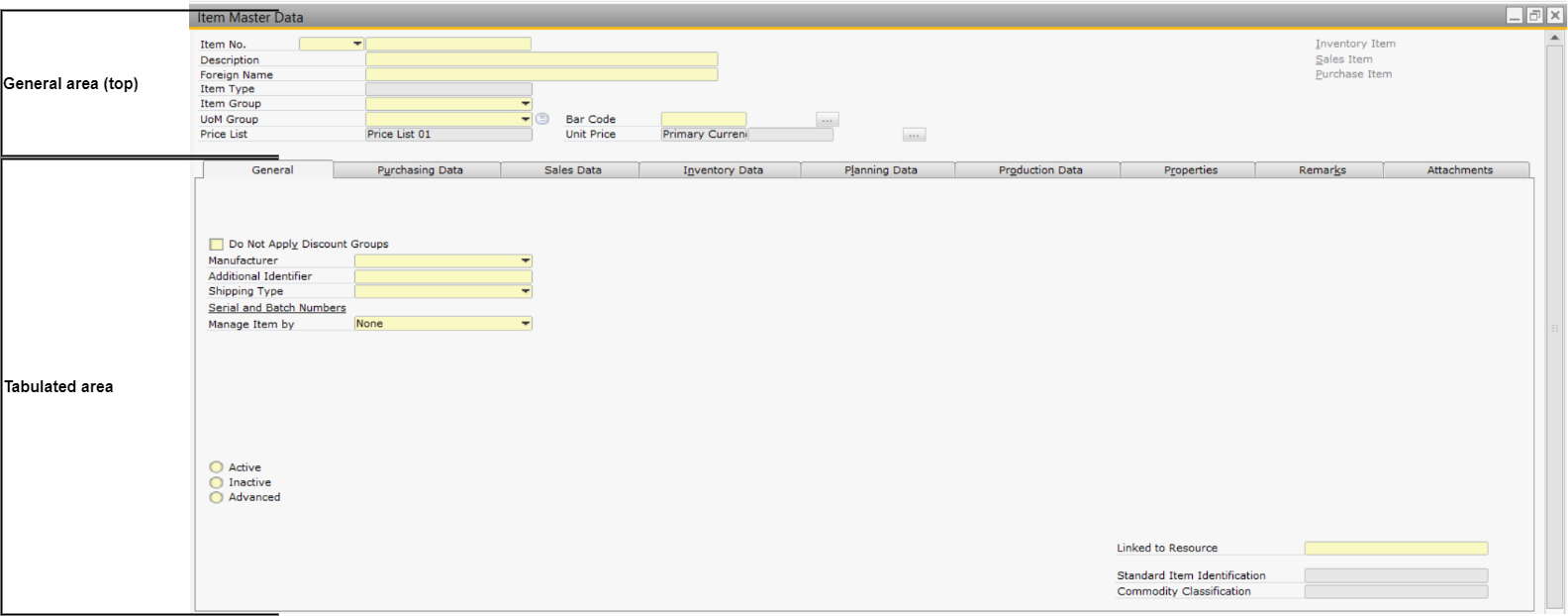Screen dimensions: 1568x616
Task: Switch to the Purchasing Data tab
Action: click(420, 170)
